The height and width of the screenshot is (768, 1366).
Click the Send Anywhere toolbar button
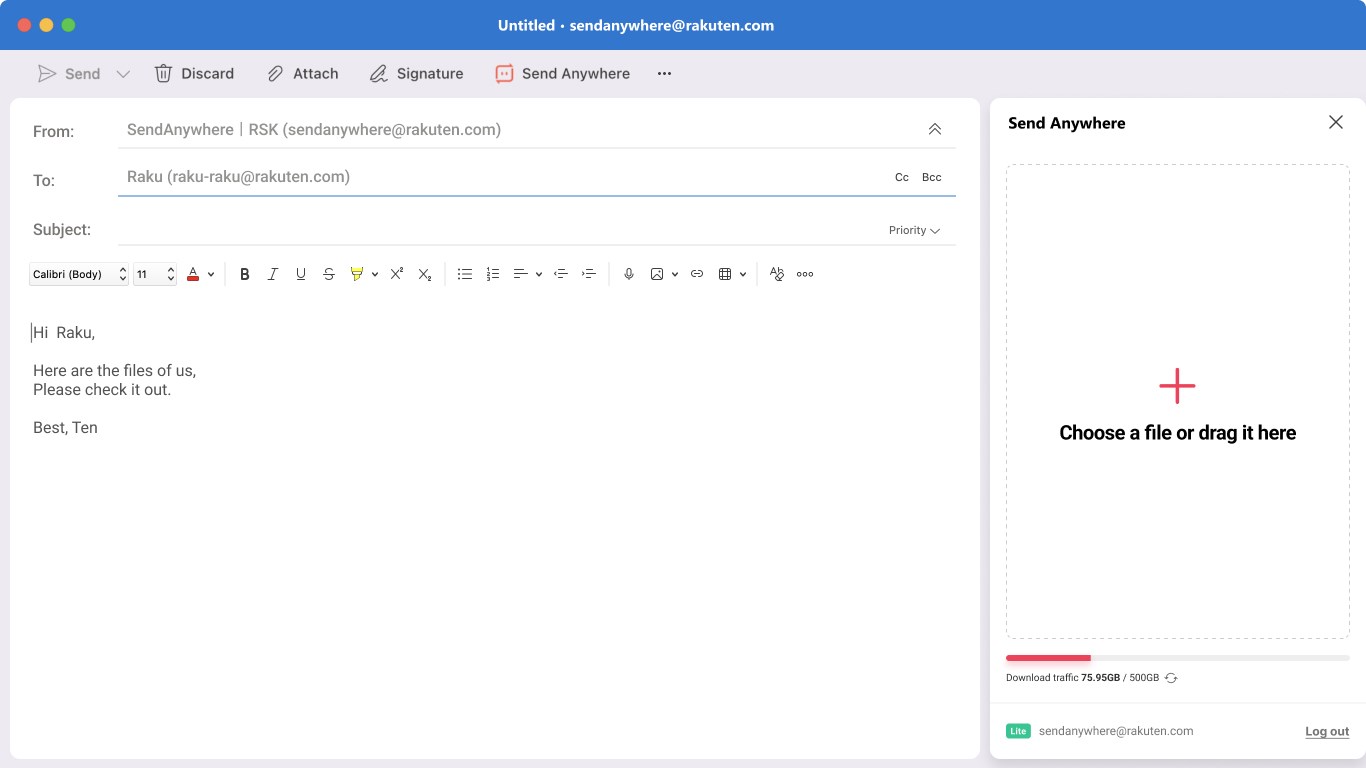(562, 73)
